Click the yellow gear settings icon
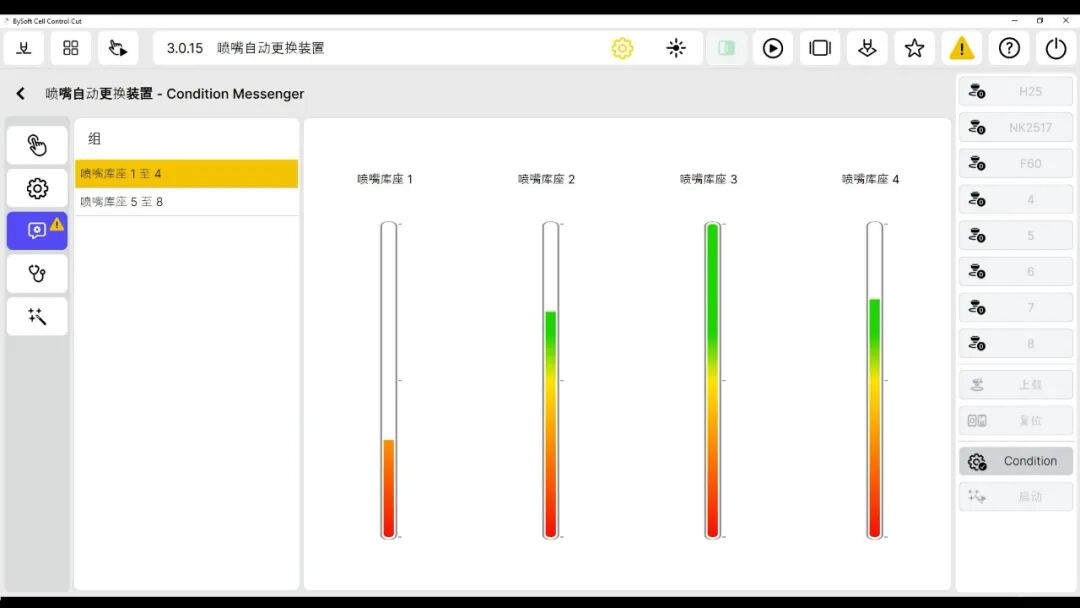Screen dimensions: 1080x608 pyautogui.click(x=622, y=48)
